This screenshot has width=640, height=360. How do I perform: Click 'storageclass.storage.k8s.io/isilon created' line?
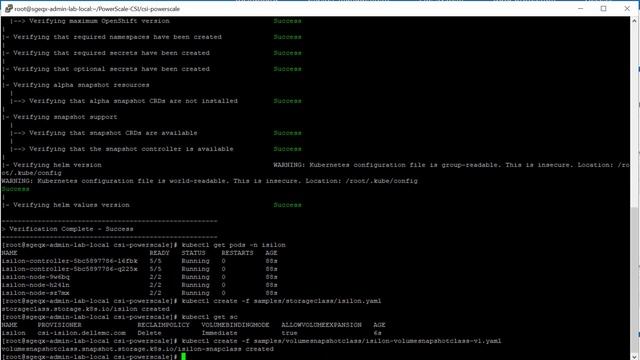point(85,309)
